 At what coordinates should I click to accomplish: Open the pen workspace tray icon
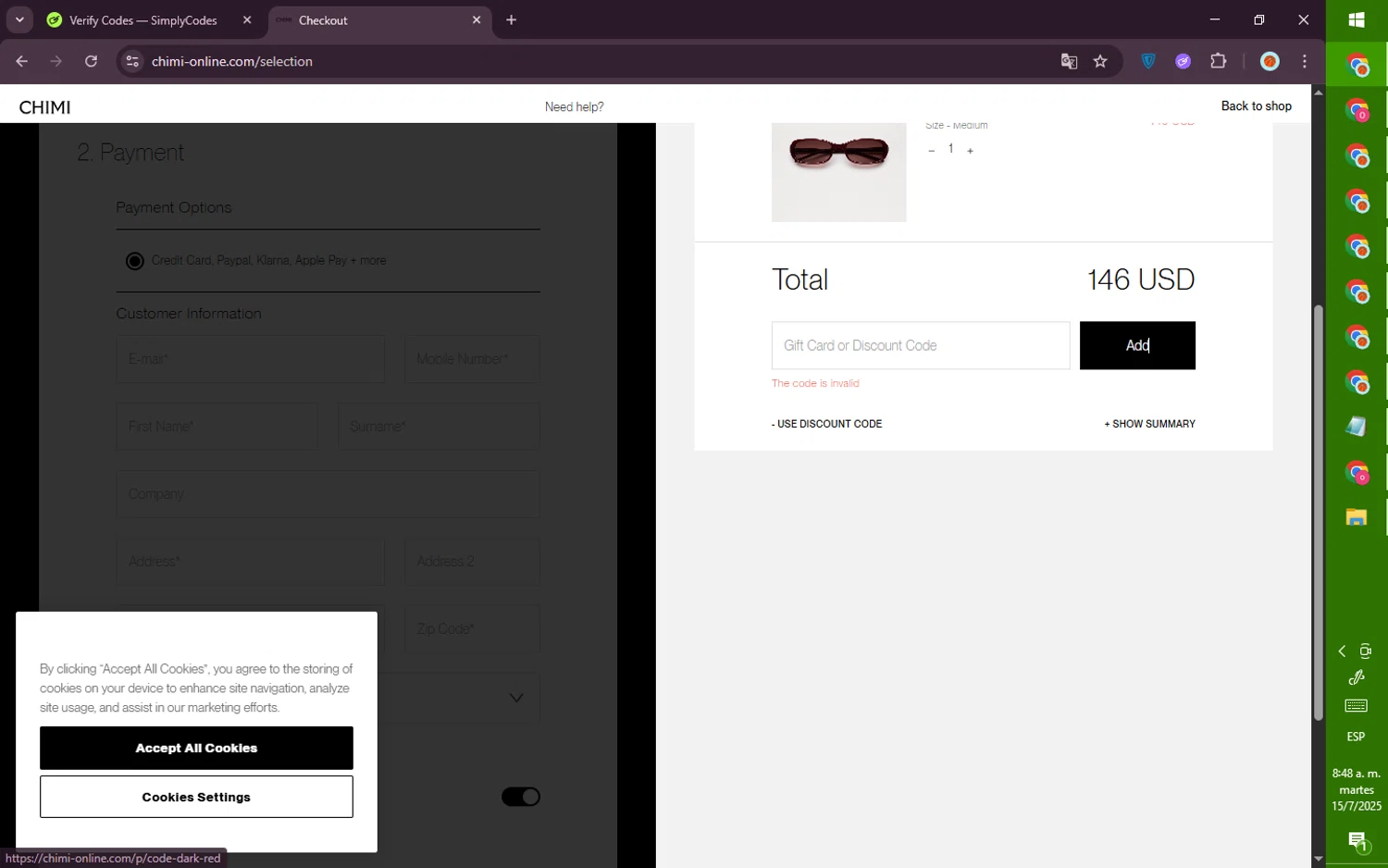(1357, 678)
